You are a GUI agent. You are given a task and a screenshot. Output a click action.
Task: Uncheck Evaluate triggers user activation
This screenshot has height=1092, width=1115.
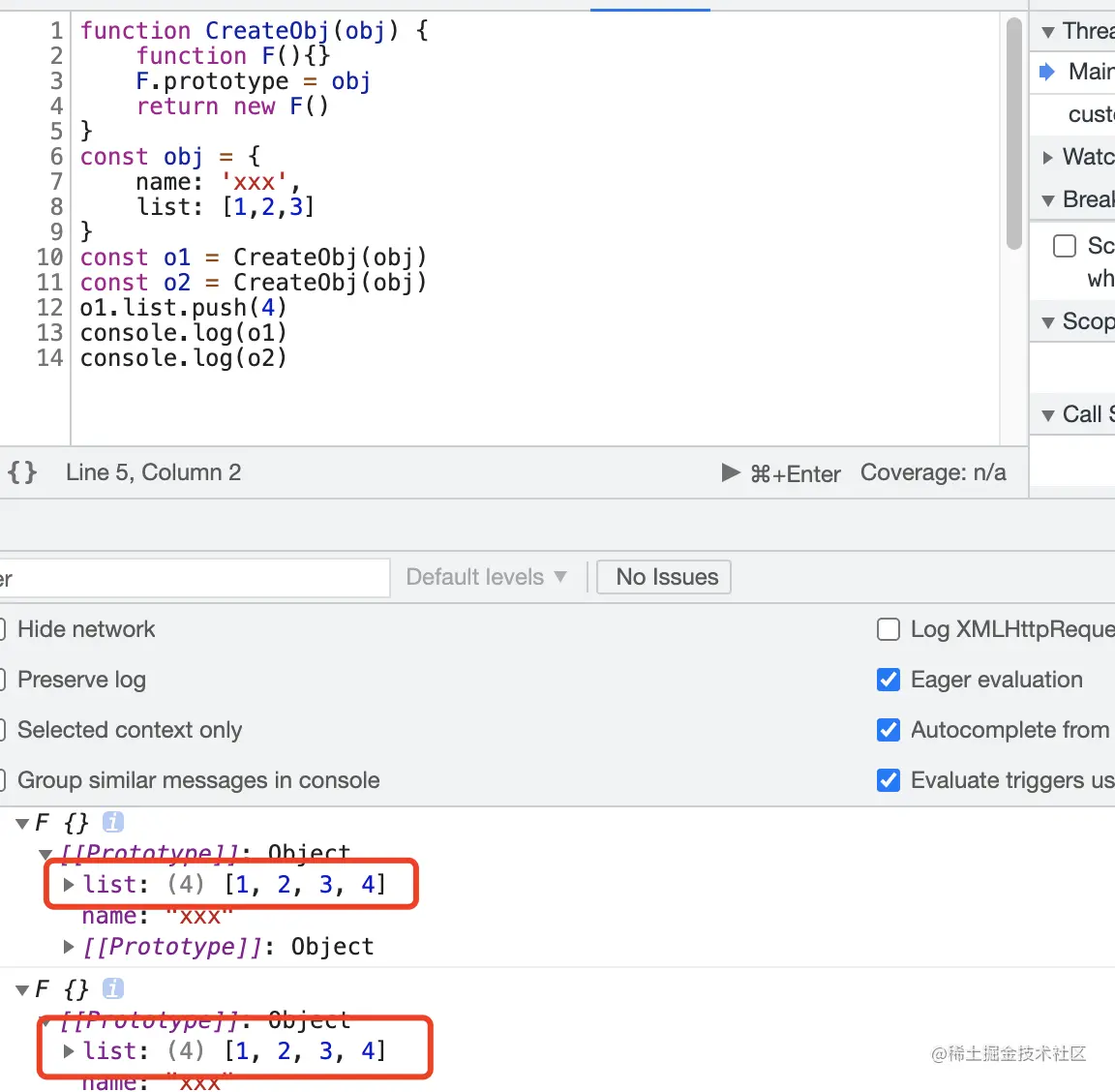pyautogui.click(x=889, y=780)
